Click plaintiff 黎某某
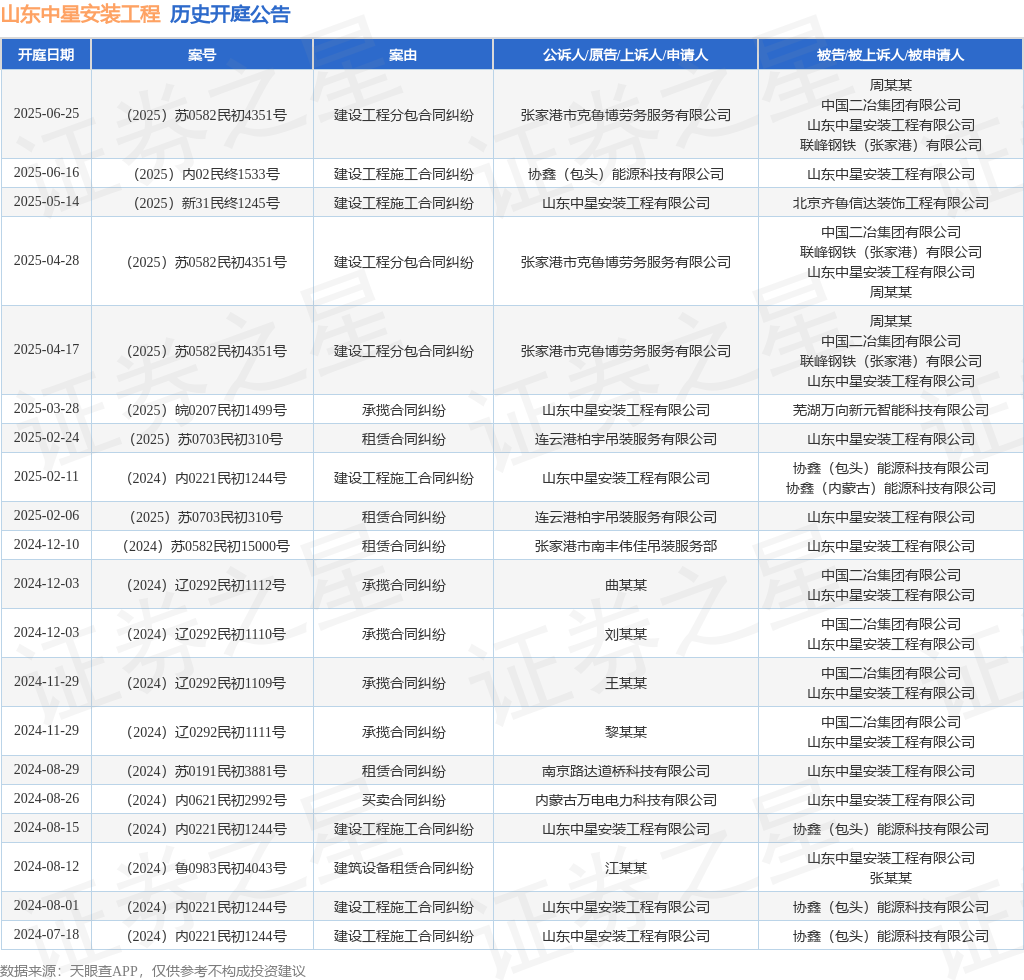 point(626,732)
